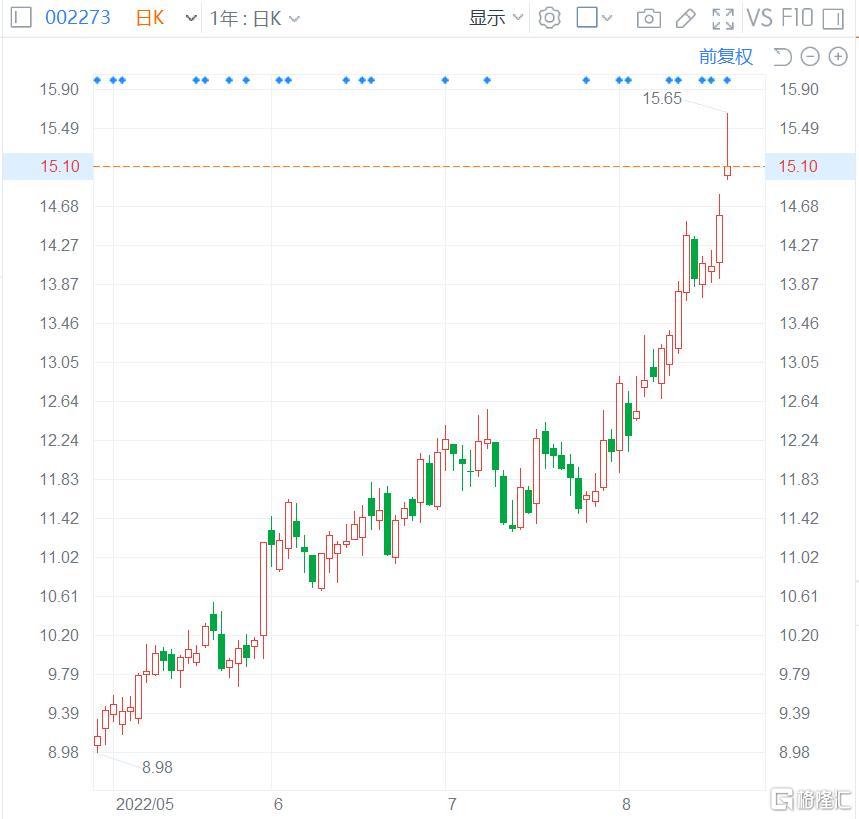Click the 12.24 label on left price axis

[59, 440]
